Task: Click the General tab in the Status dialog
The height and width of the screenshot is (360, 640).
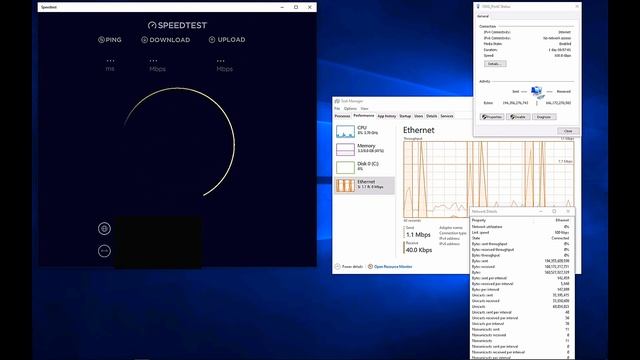Action: 483,16
